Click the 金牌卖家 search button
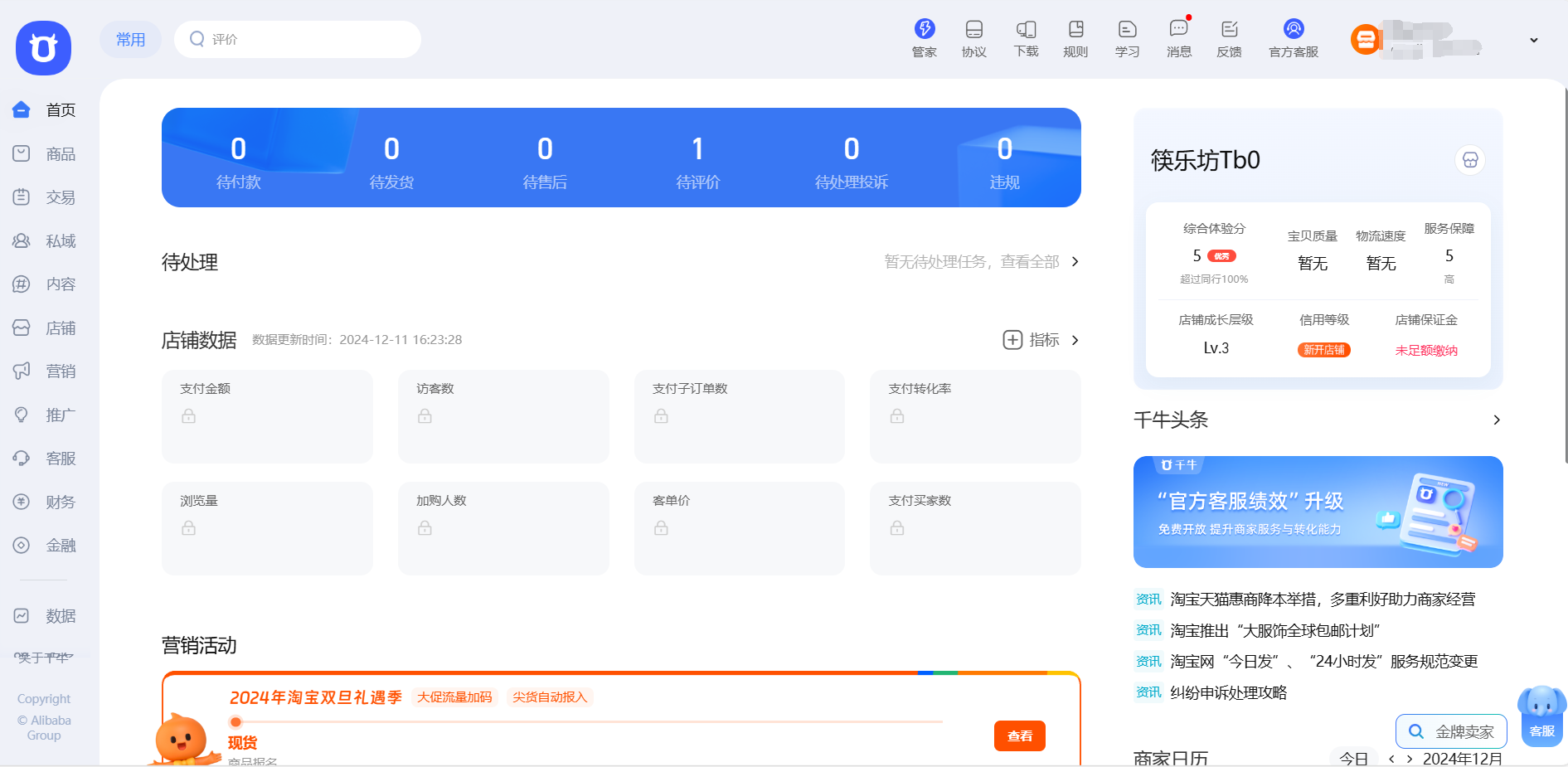This screenshot has width=1568, height=767. [x=1451, y=731]
